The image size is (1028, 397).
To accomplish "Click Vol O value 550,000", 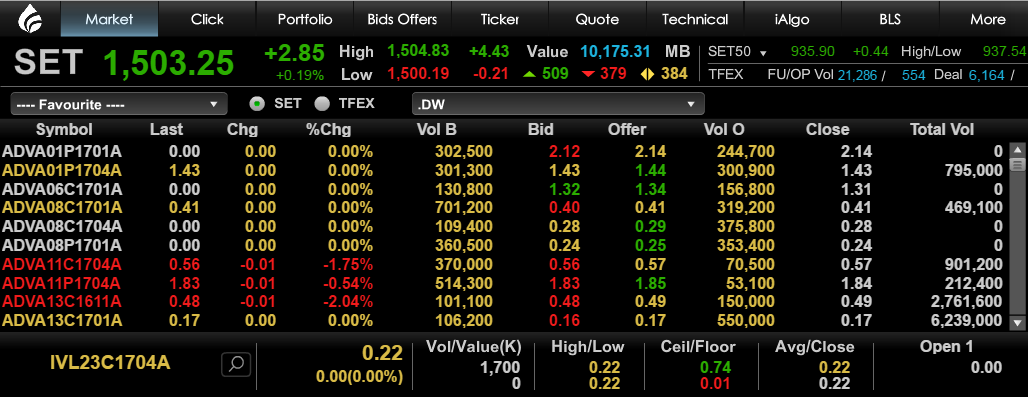I will (745, 321).
